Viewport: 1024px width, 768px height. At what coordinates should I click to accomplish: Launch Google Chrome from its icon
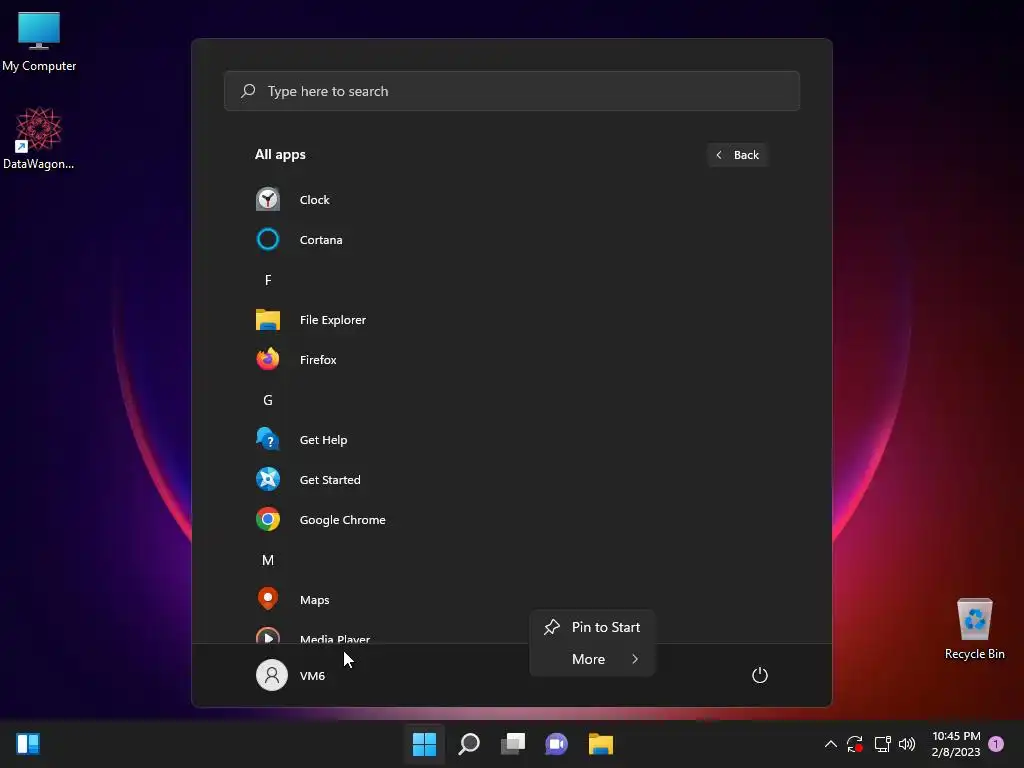268,520
